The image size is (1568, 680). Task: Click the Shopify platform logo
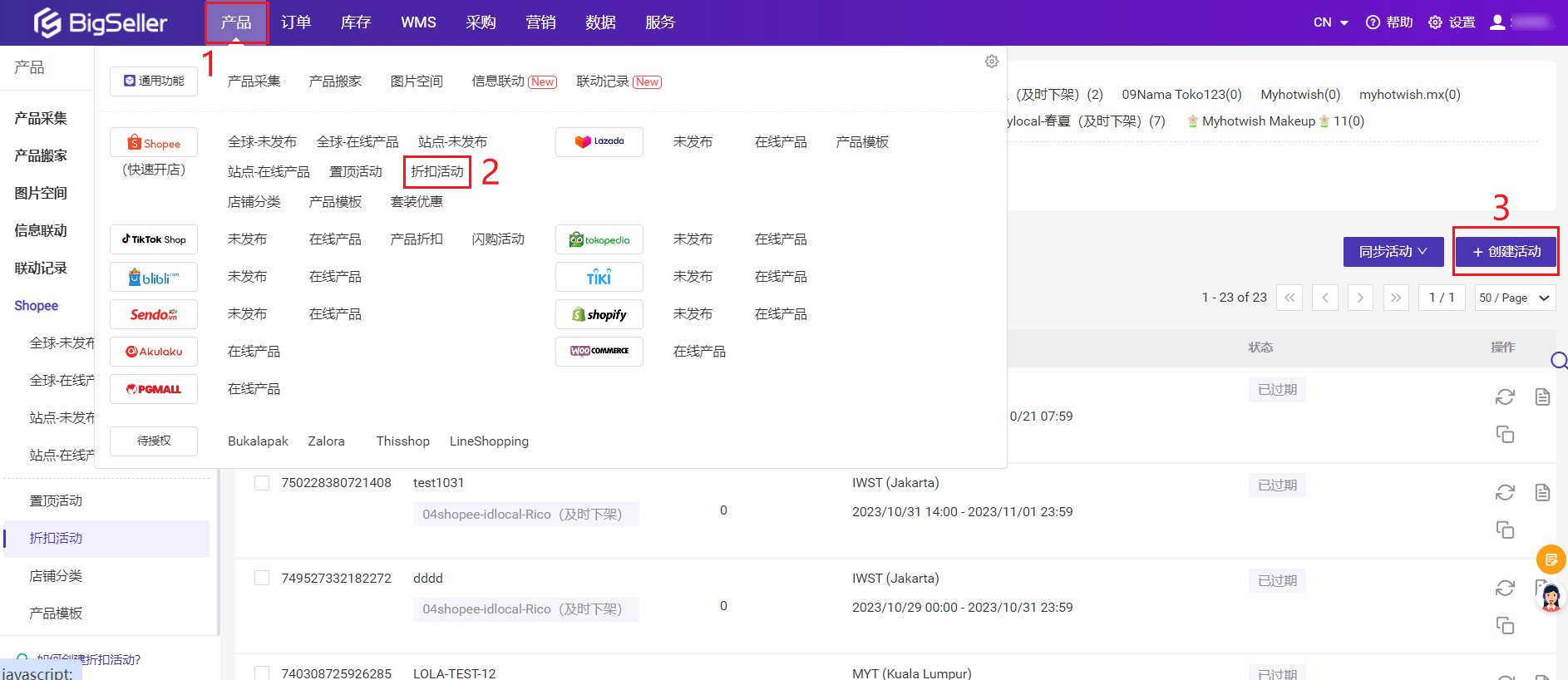[x=599, y=314]
